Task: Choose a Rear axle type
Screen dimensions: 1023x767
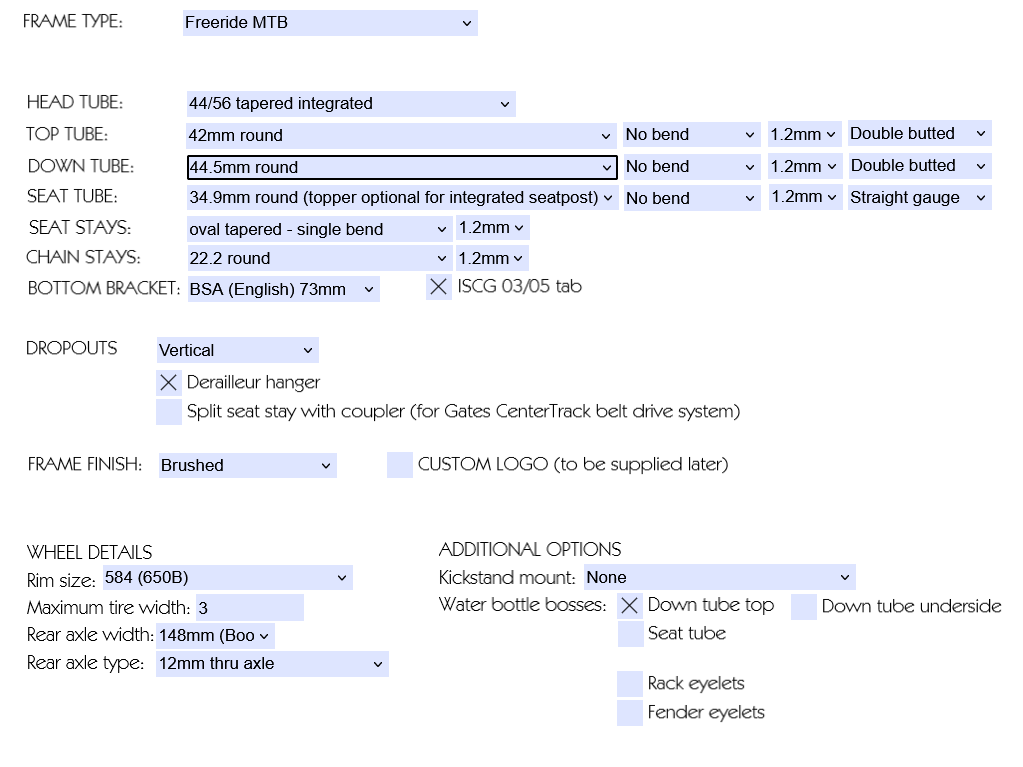Action: pyautogui.click(x=271, y=664)
